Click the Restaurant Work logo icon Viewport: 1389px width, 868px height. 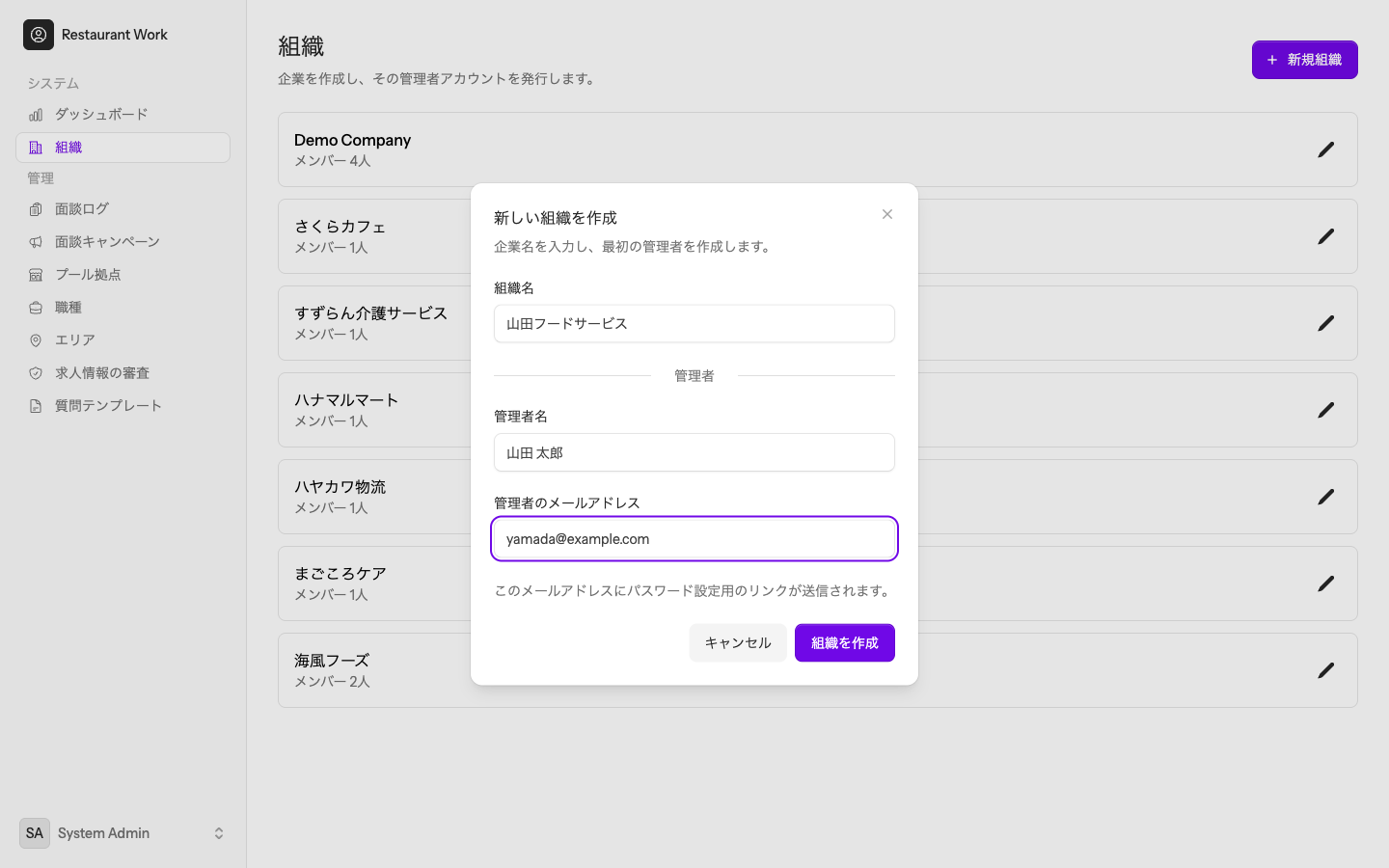pos(39,35)
